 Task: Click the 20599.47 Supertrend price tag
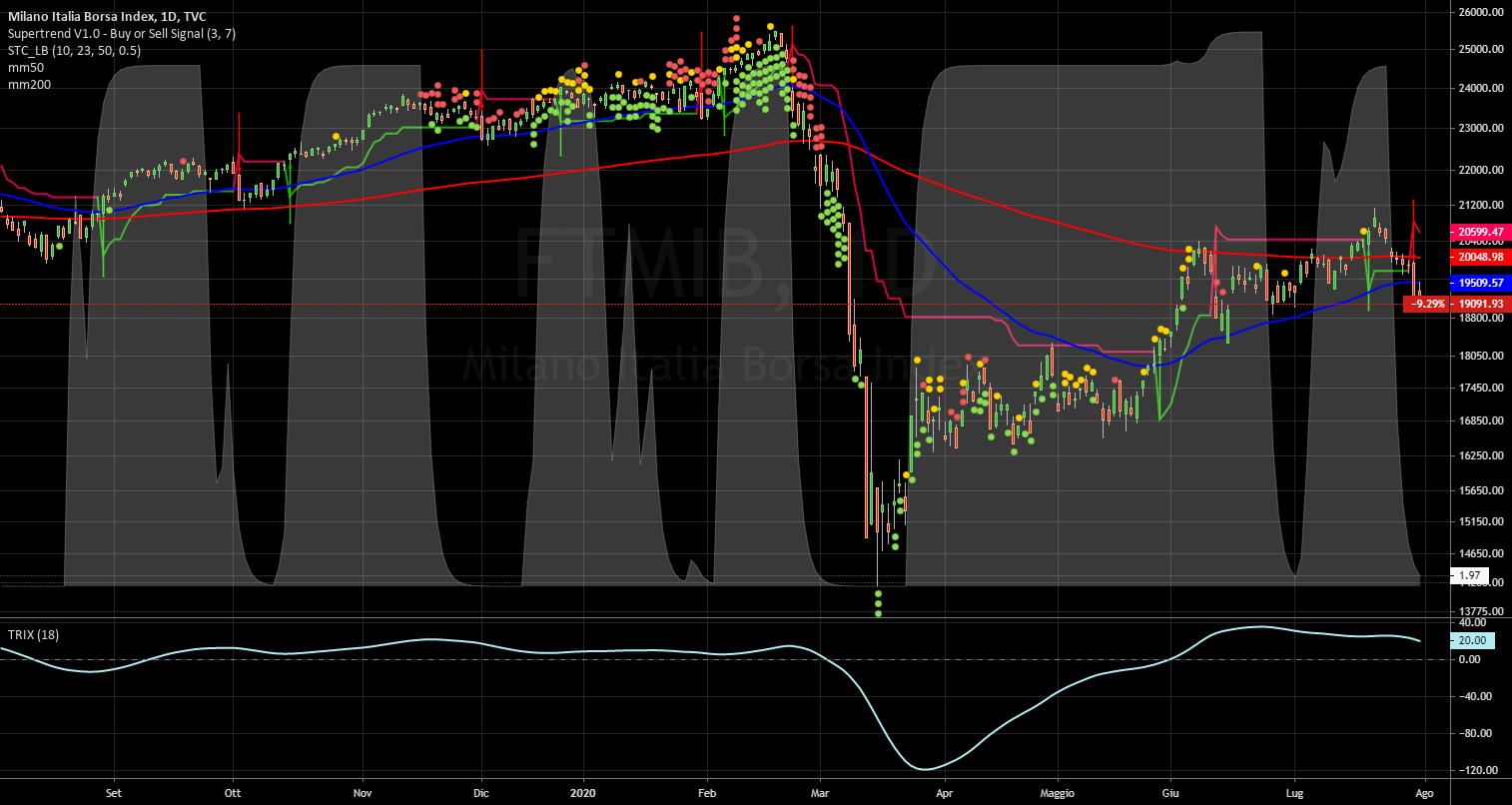pos(1479,232)
